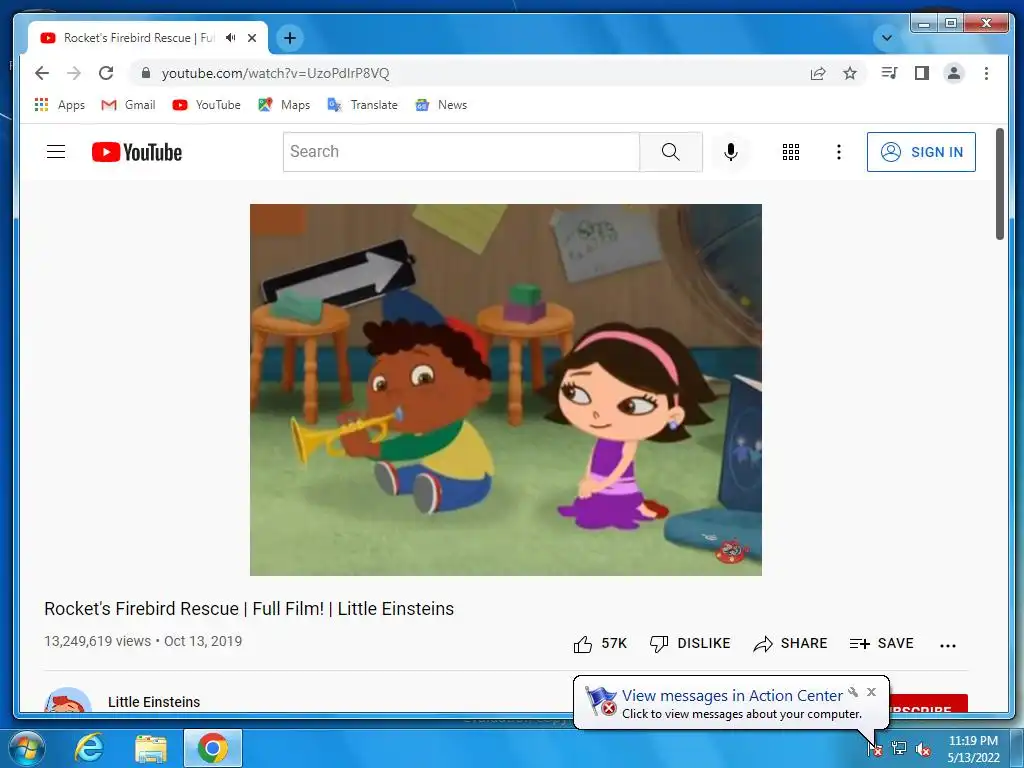Open the News bookmark
The height and width of the screenshot is (768, 1024).
click(441, 104)
